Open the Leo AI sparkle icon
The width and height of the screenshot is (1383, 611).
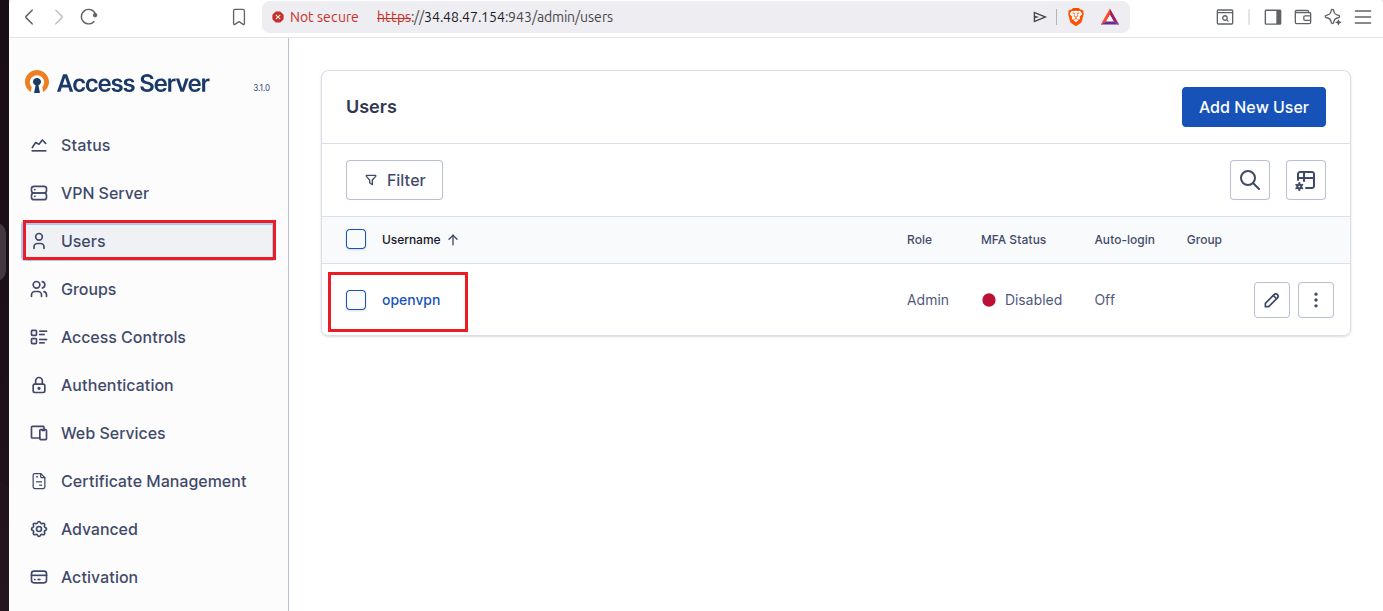pos(1332,17)
